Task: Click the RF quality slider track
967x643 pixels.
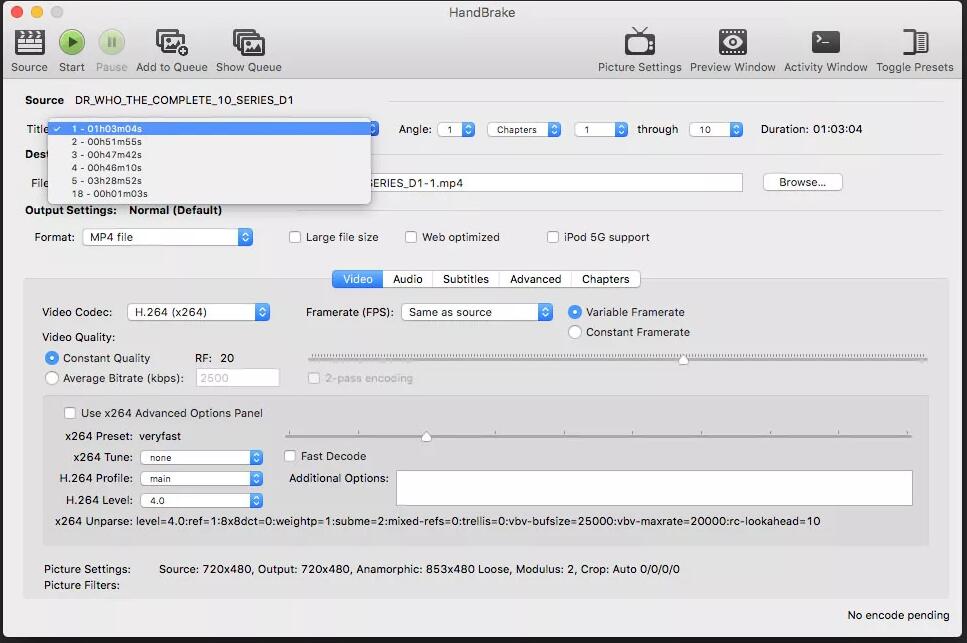Action: tap(617, 358)
